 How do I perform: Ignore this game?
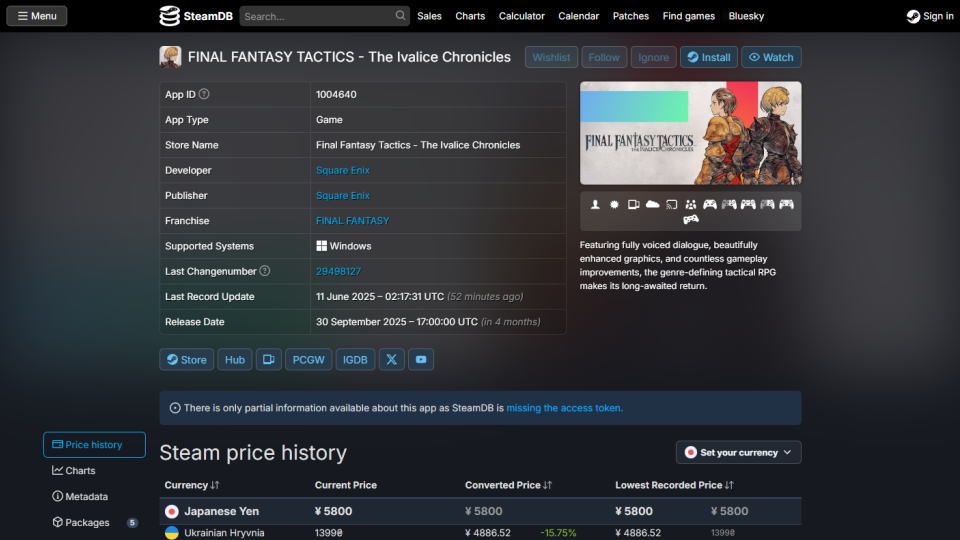tap(653, 57)
